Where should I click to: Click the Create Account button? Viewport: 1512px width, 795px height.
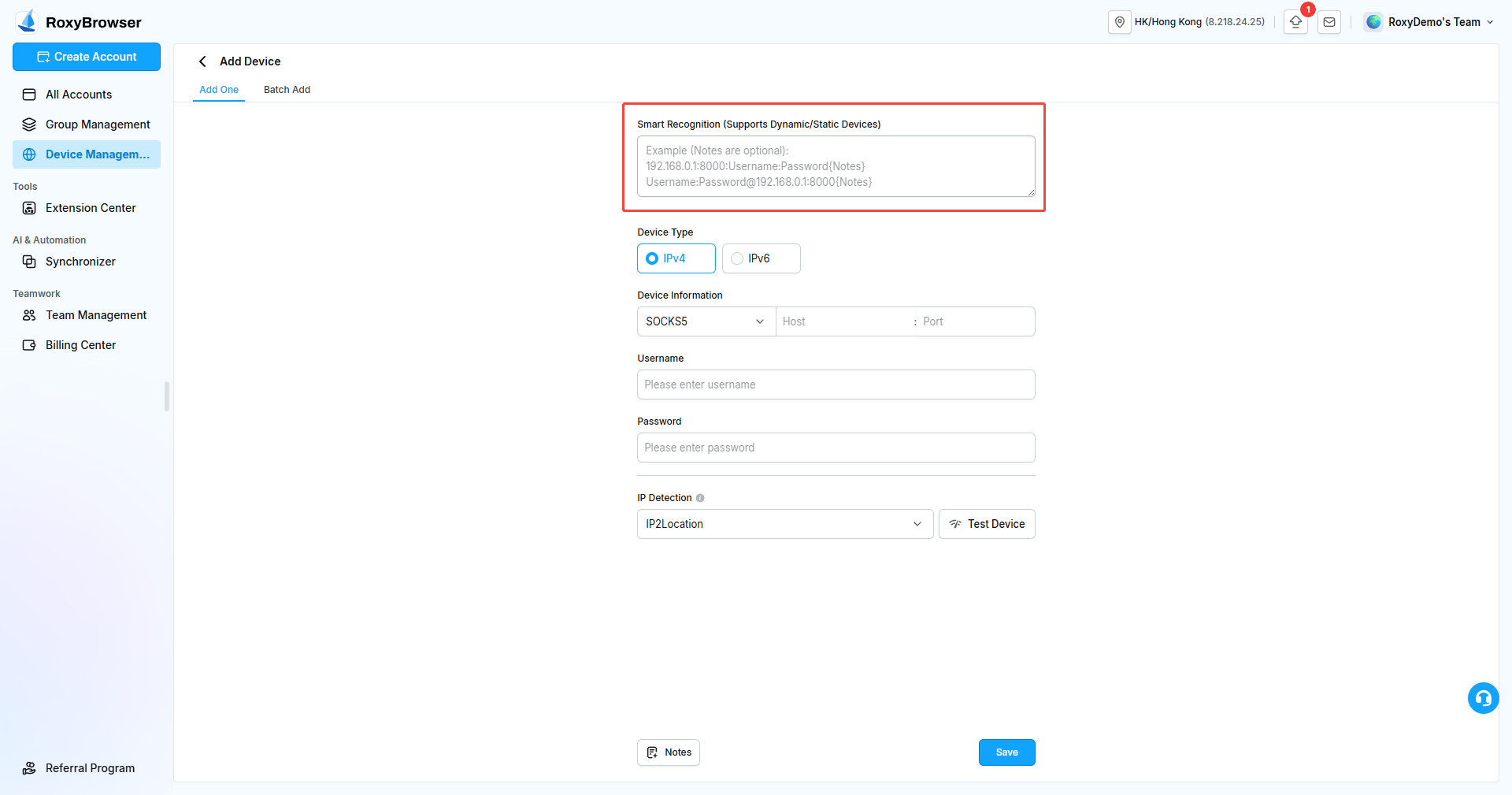pyautogui.click(x=87, y=57)
